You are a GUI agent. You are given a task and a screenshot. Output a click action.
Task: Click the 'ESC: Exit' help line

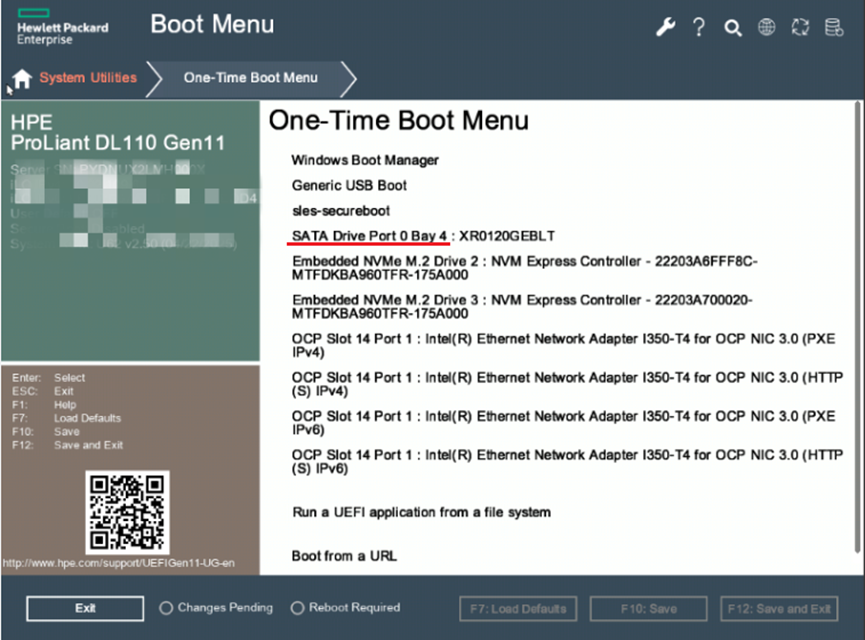42,391
